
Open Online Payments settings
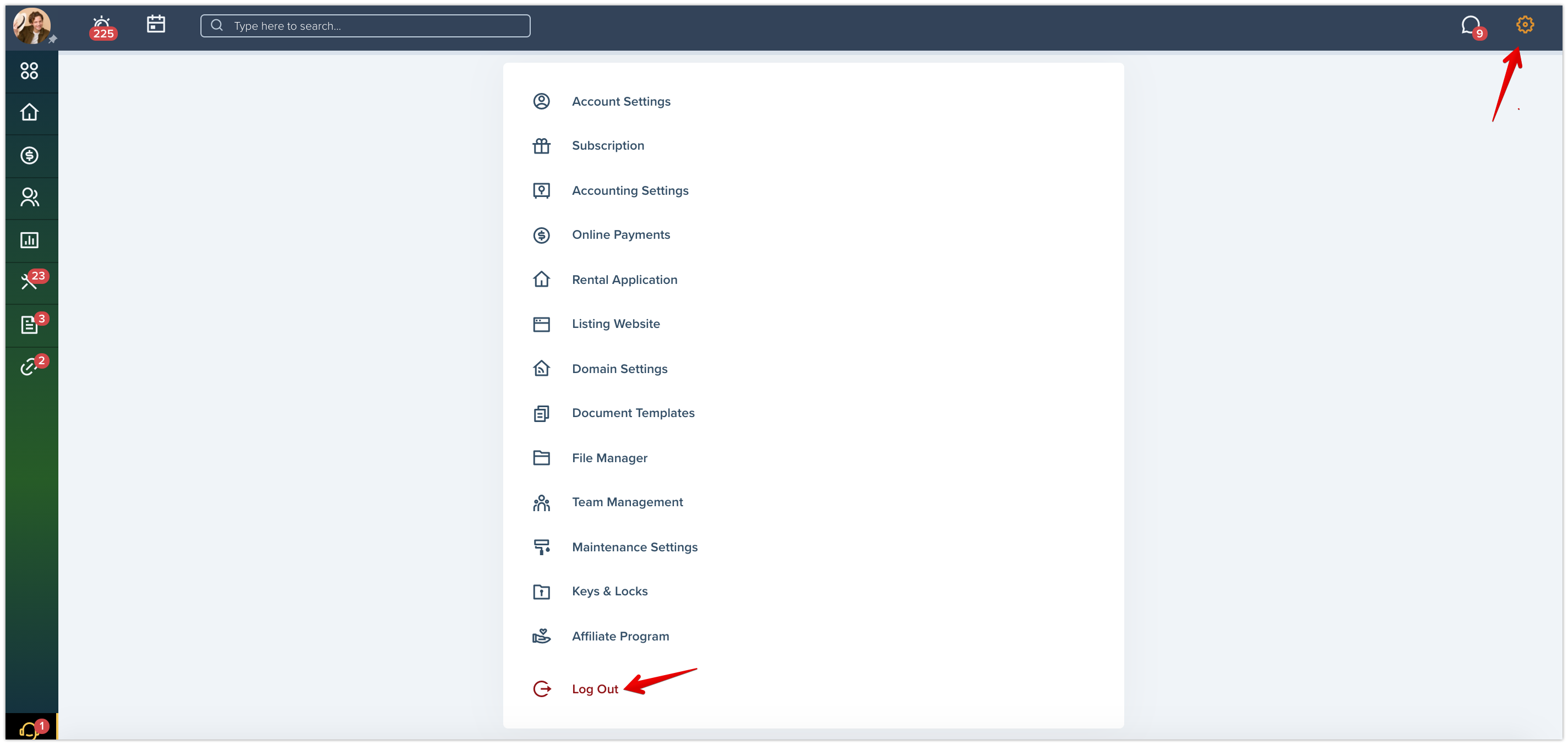pos(621,235)
